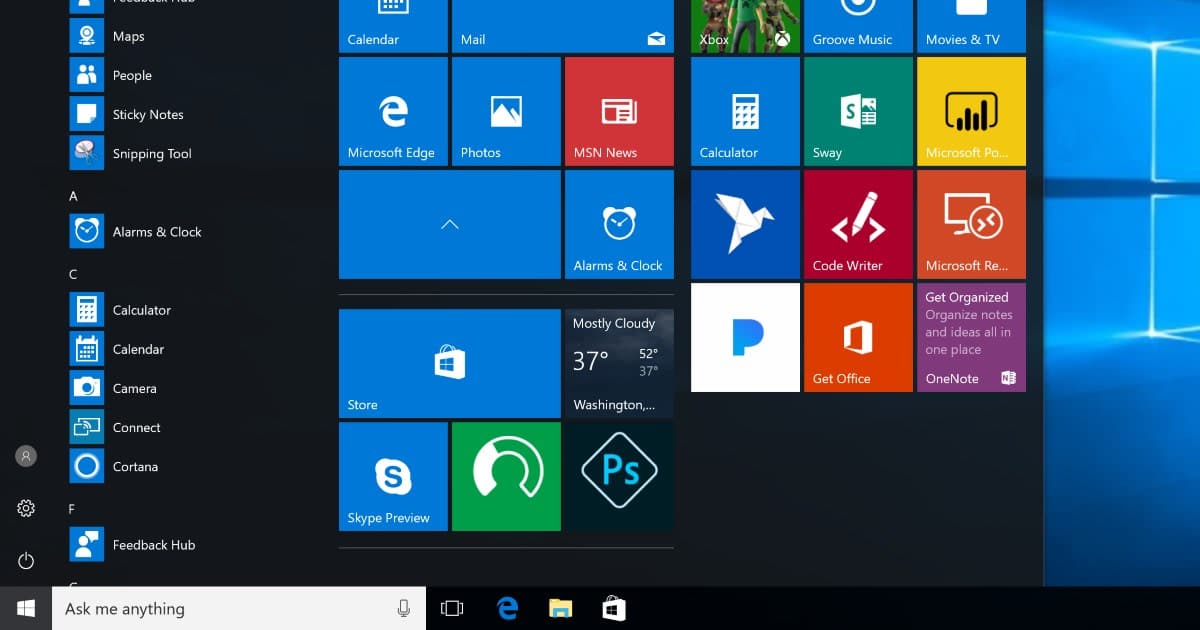Open Store from the taskbar
The image size is (1200, 630).
click(613, 608)
